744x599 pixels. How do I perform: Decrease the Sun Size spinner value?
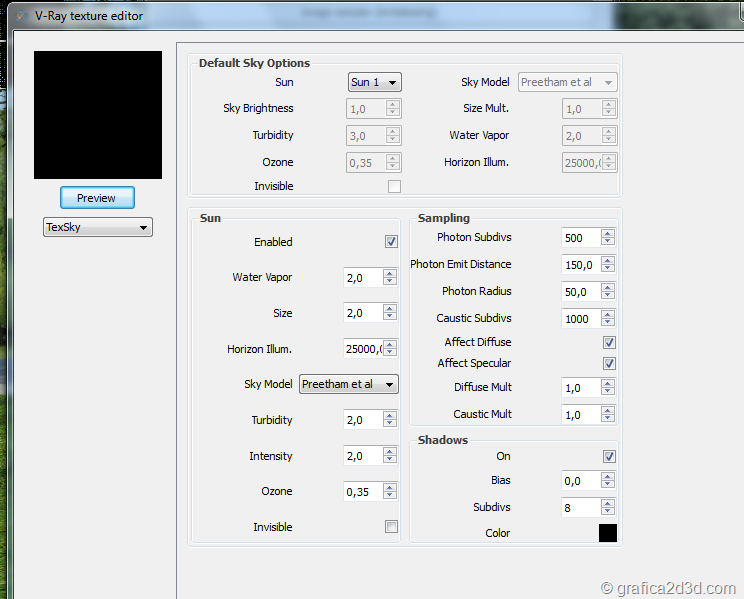click(x=390, y=318)
